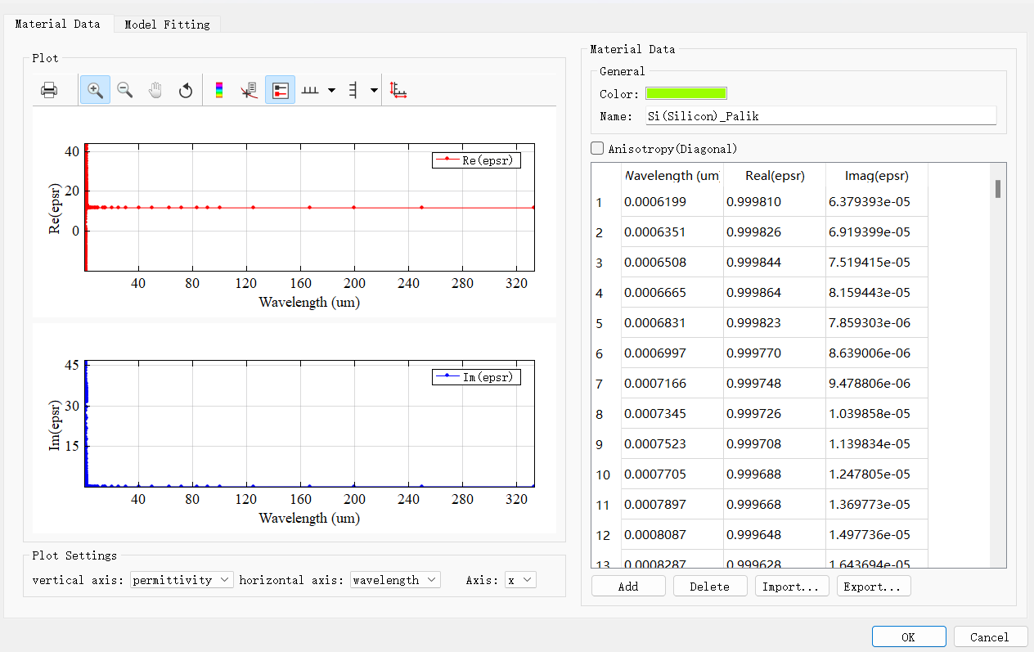This screenshot has width=1034, height=652.
Task: Select imaginary cell 1.247805e-05
Action: (876, 475)
